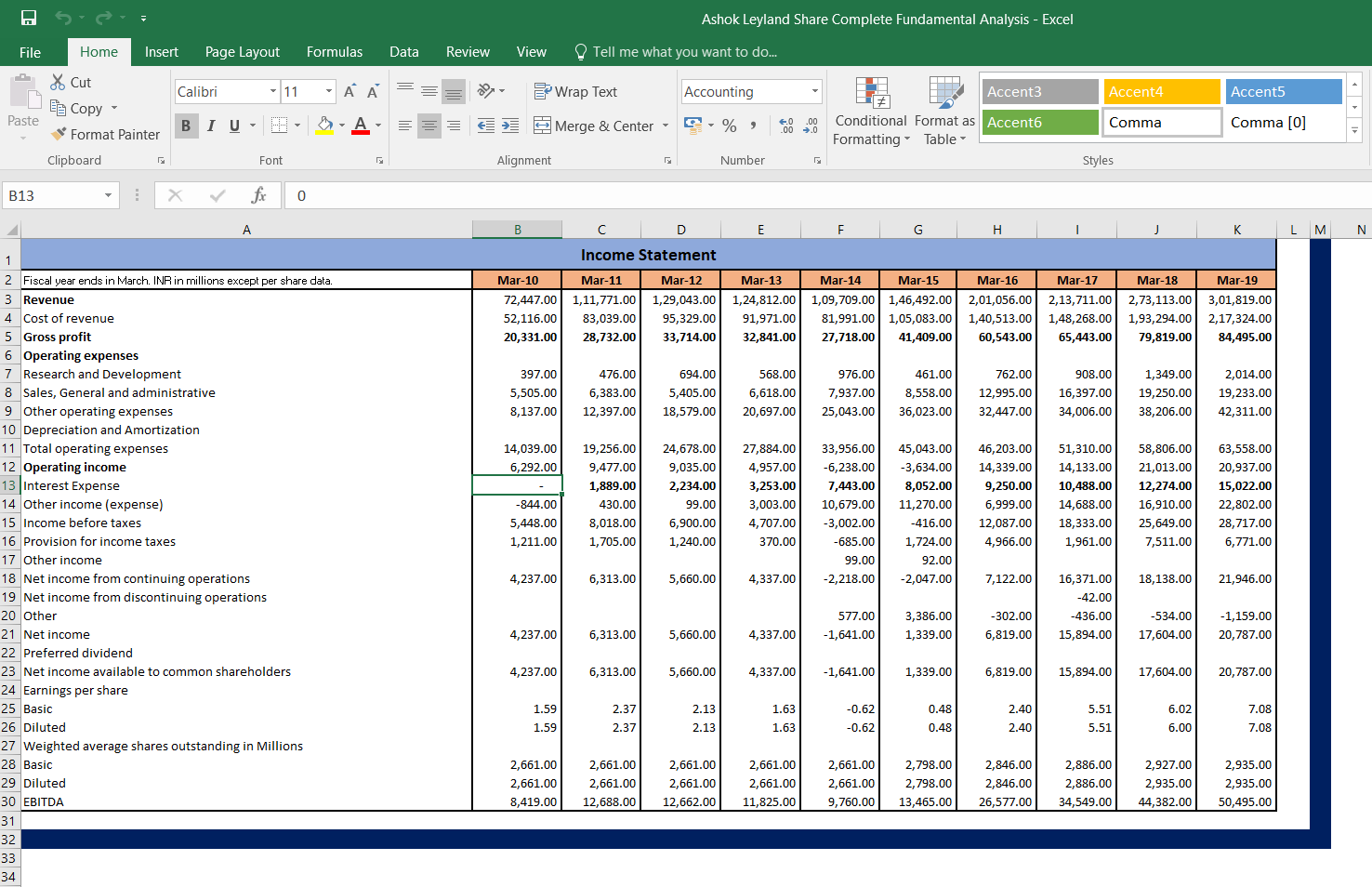
Task: Click the Redo arrow icon
Action: 103,18
